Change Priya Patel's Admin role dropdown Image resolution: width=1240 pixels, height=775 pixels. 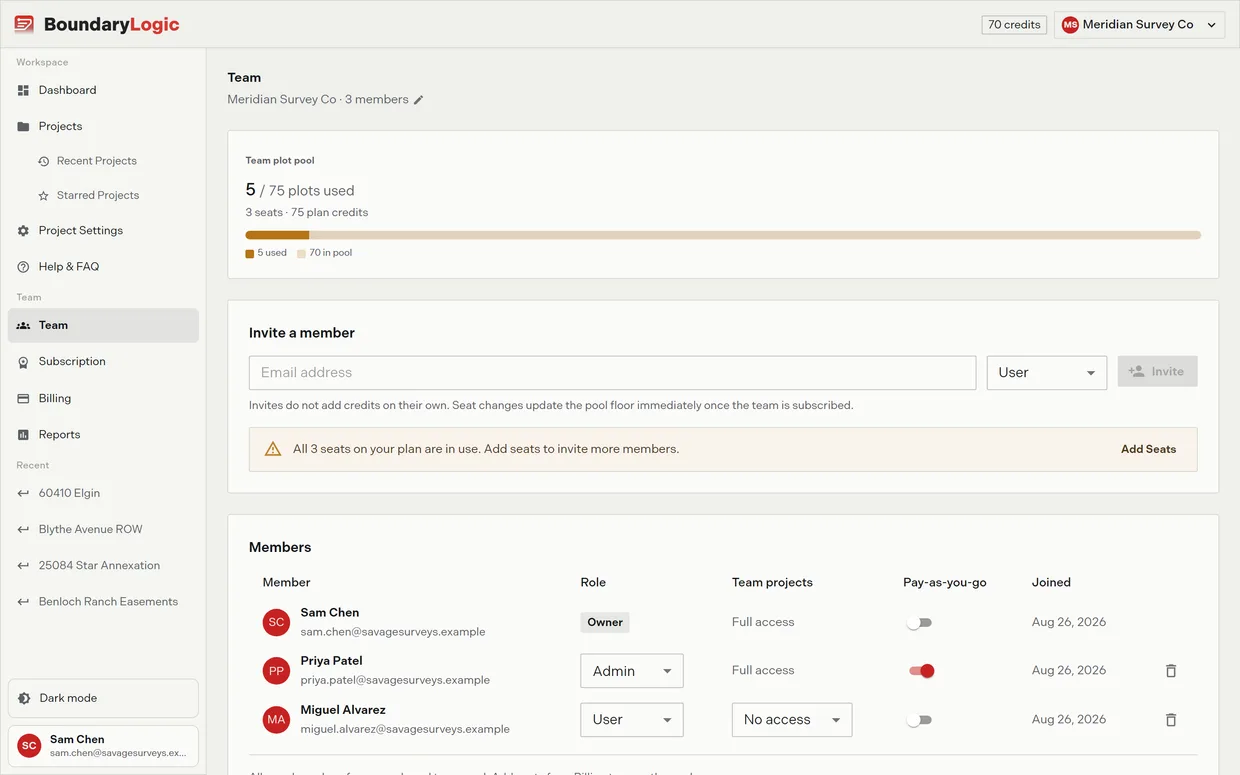click(x=632, y=671)
